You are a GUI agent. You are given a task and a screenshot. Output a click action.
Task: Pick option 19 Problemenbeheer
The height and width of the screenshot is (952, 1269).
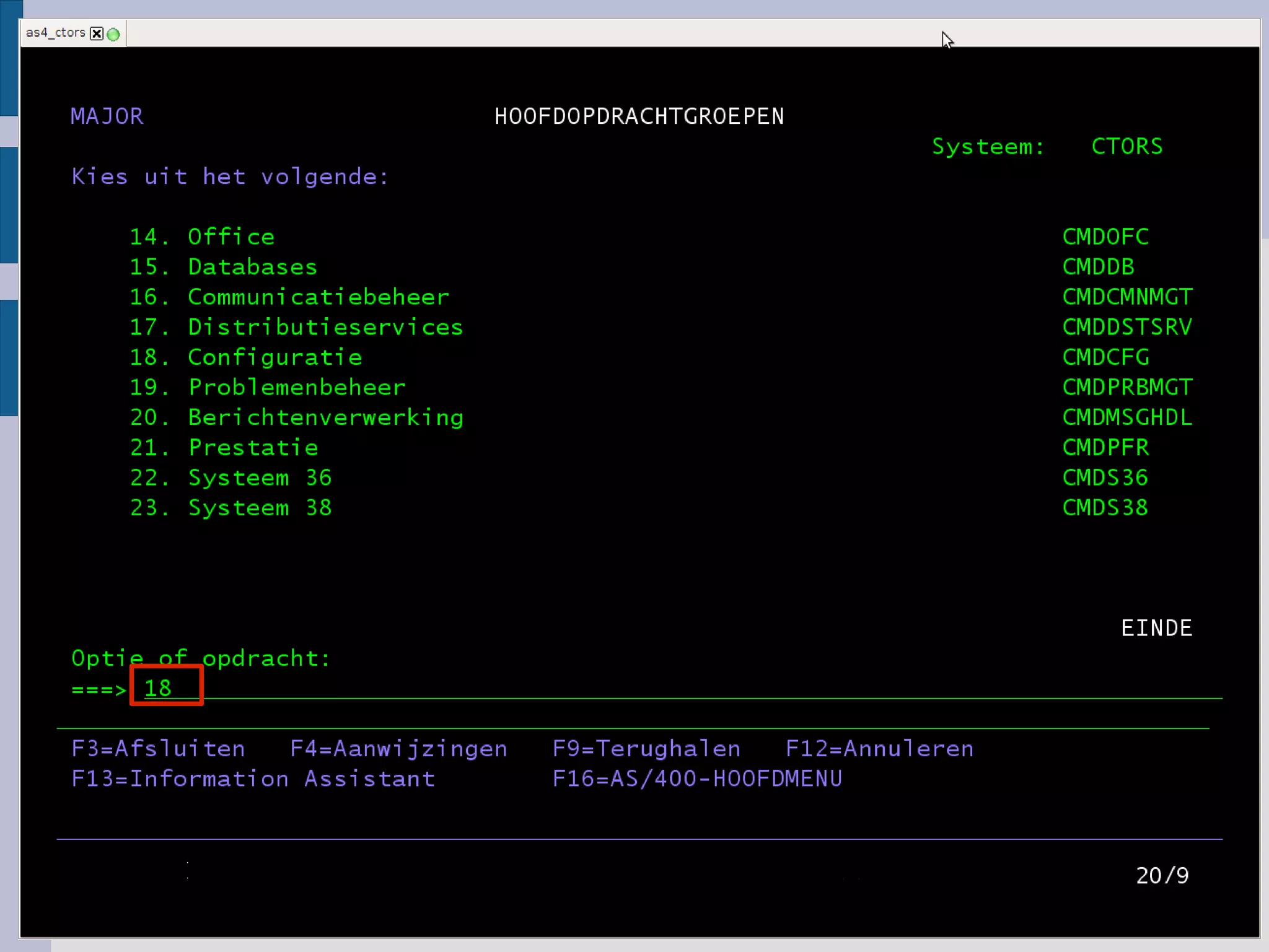pyautogui.click(x=296, y=387)
